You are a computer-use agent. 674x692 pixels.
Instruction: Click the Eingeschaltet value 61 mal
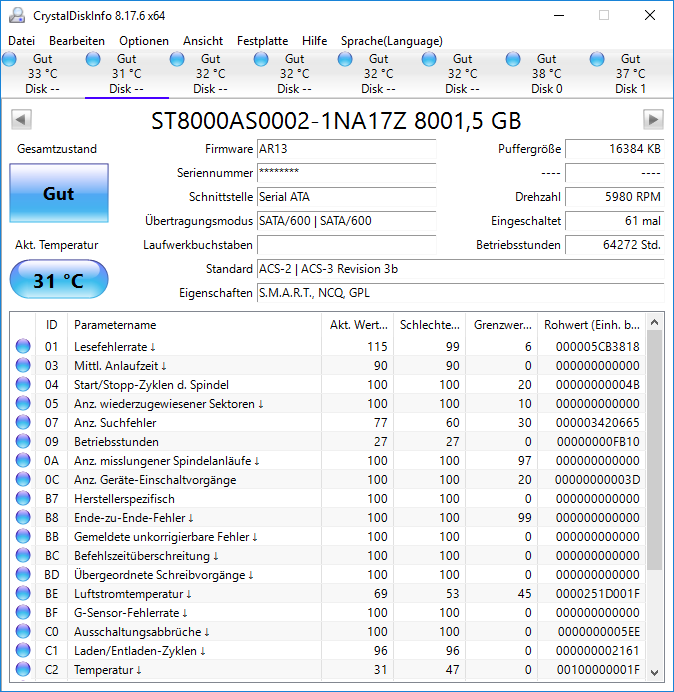click(614, 221)
